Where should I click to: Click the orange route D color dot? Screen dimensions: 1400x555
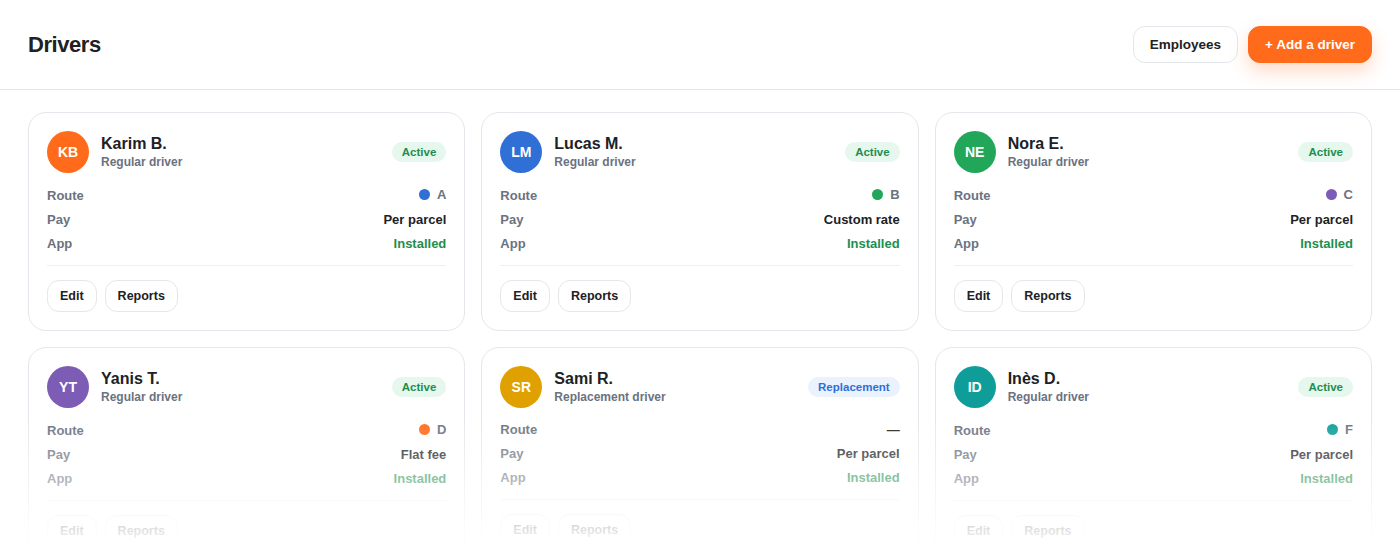coord(424,430)
